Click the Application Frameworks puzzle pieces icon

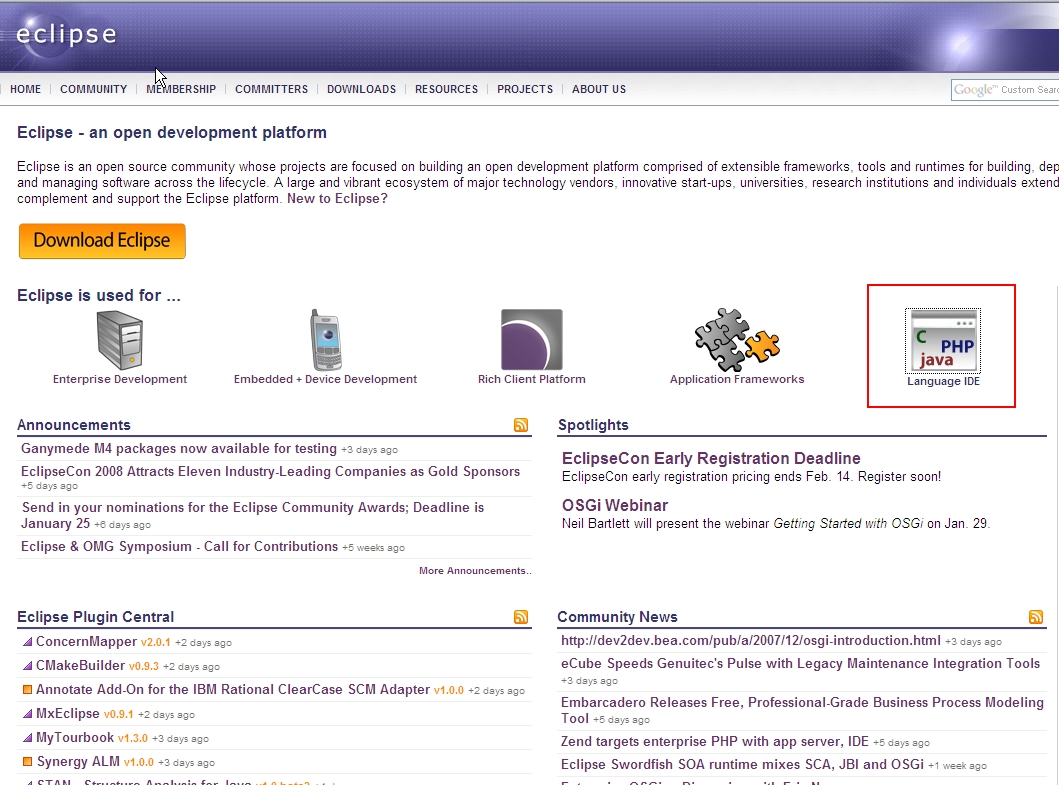(737, 340)
